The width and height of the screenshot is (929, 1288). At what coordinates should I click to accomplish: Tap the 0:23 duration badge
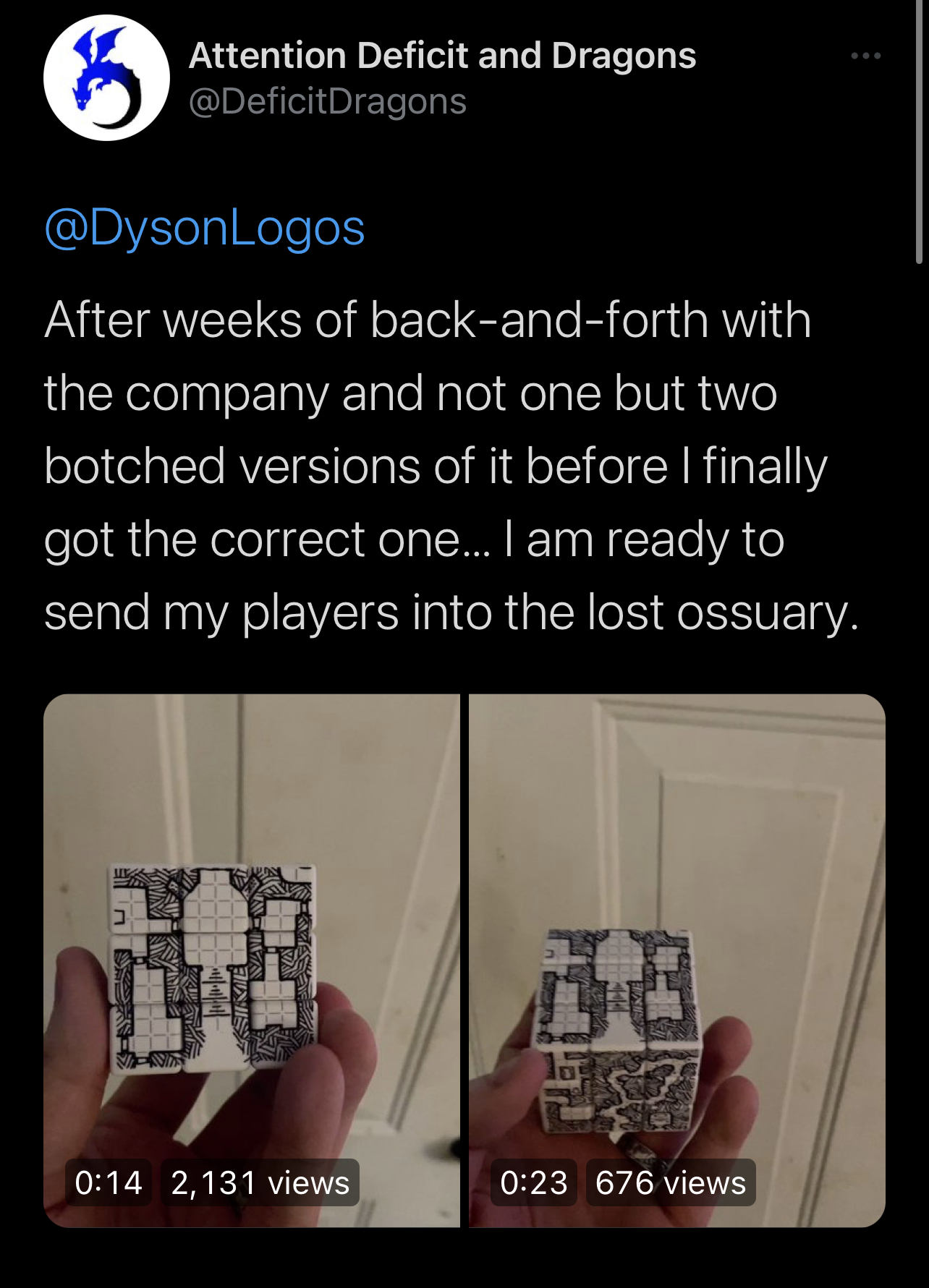[x=534, y=1182]
